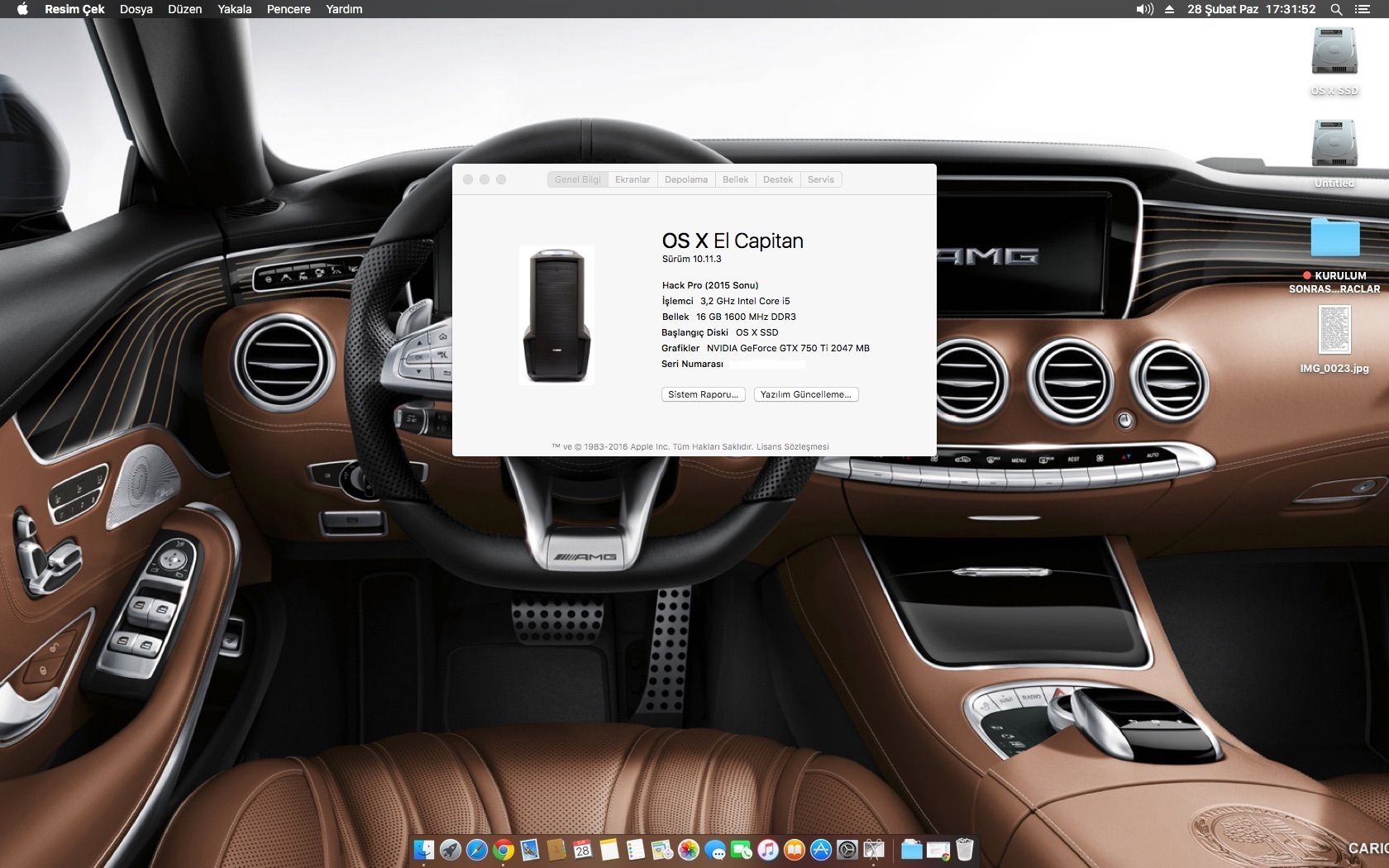Open Photos pinwheel icon in dock
Image resolution: width=1389 pixels, height=868 pixels.
point(689,849)
